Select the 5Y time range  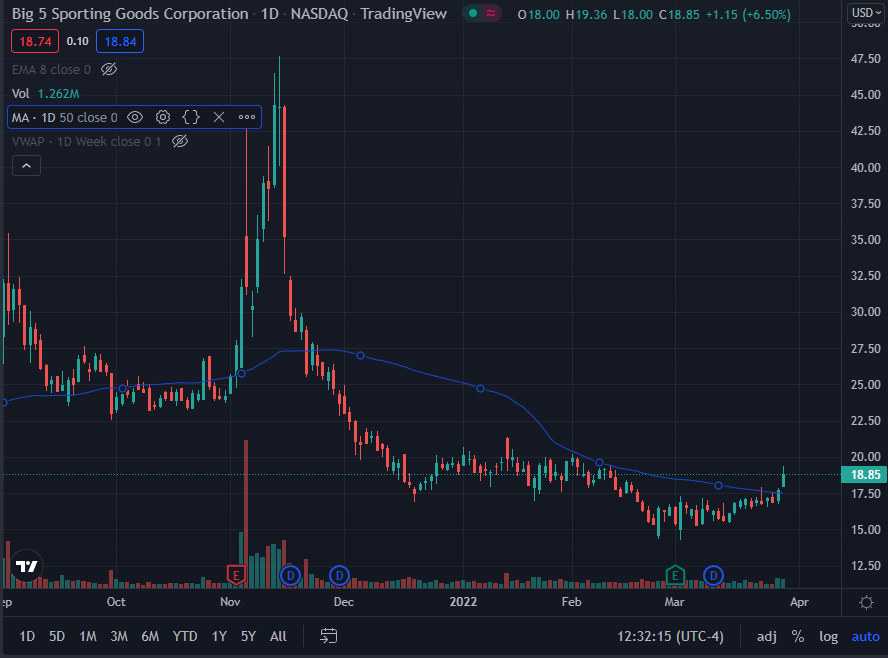pyautogui.click(x=249, y=636)
